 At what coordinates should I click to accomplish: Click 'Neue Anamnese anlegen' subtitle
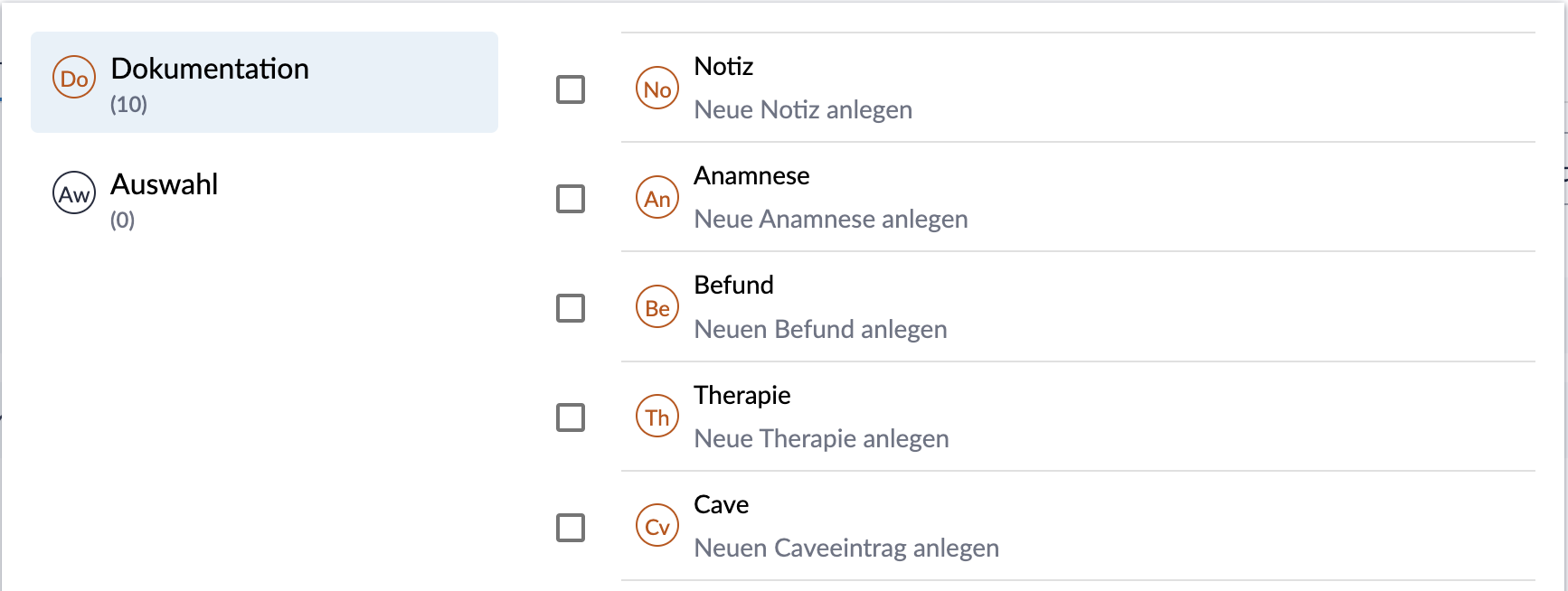(830, 219)
